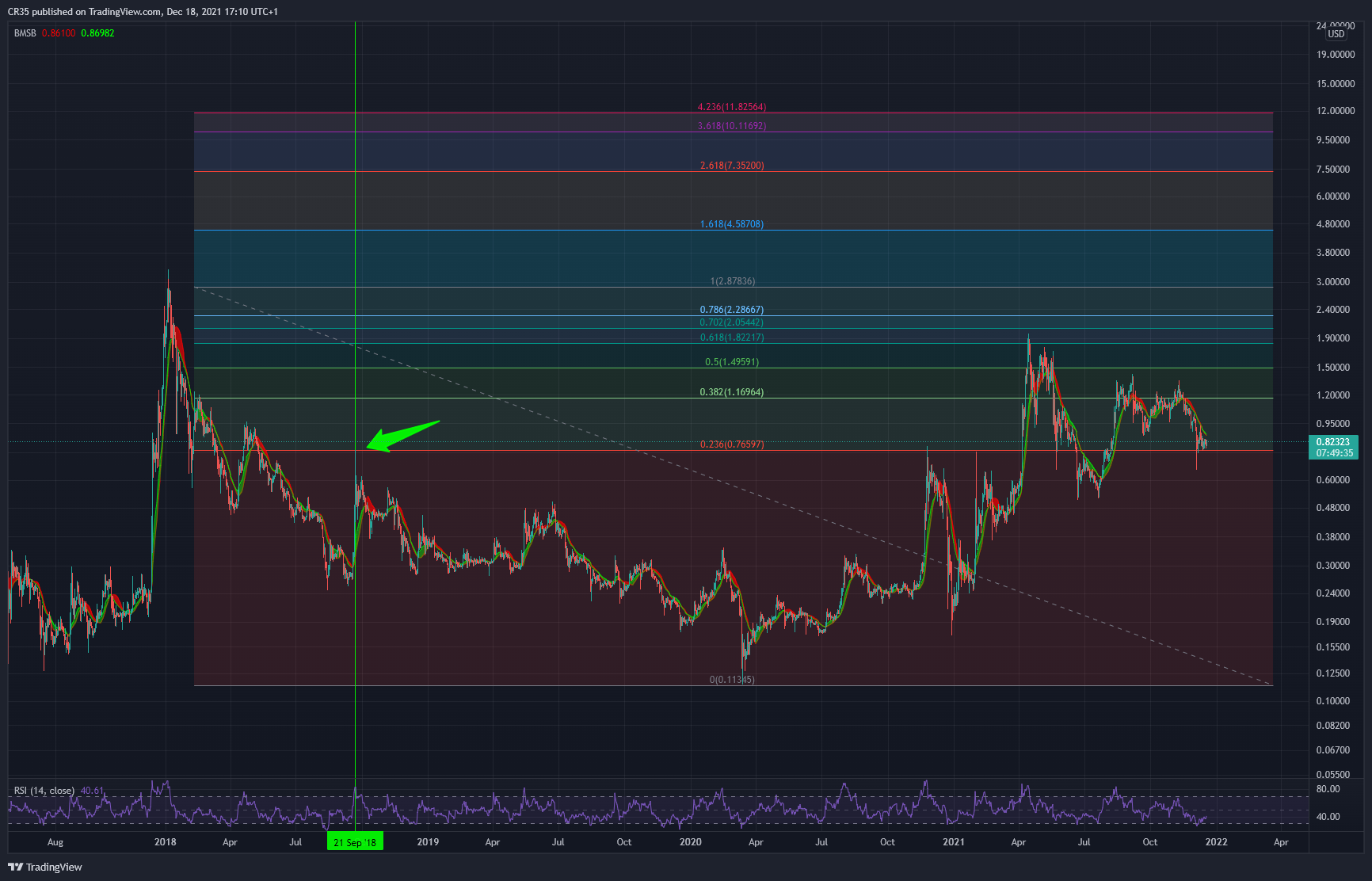Screen dimensions: 1372x881
Task: Select the 0.382(1.16964) Fibonacci label
Action: [x=732, y=392]
